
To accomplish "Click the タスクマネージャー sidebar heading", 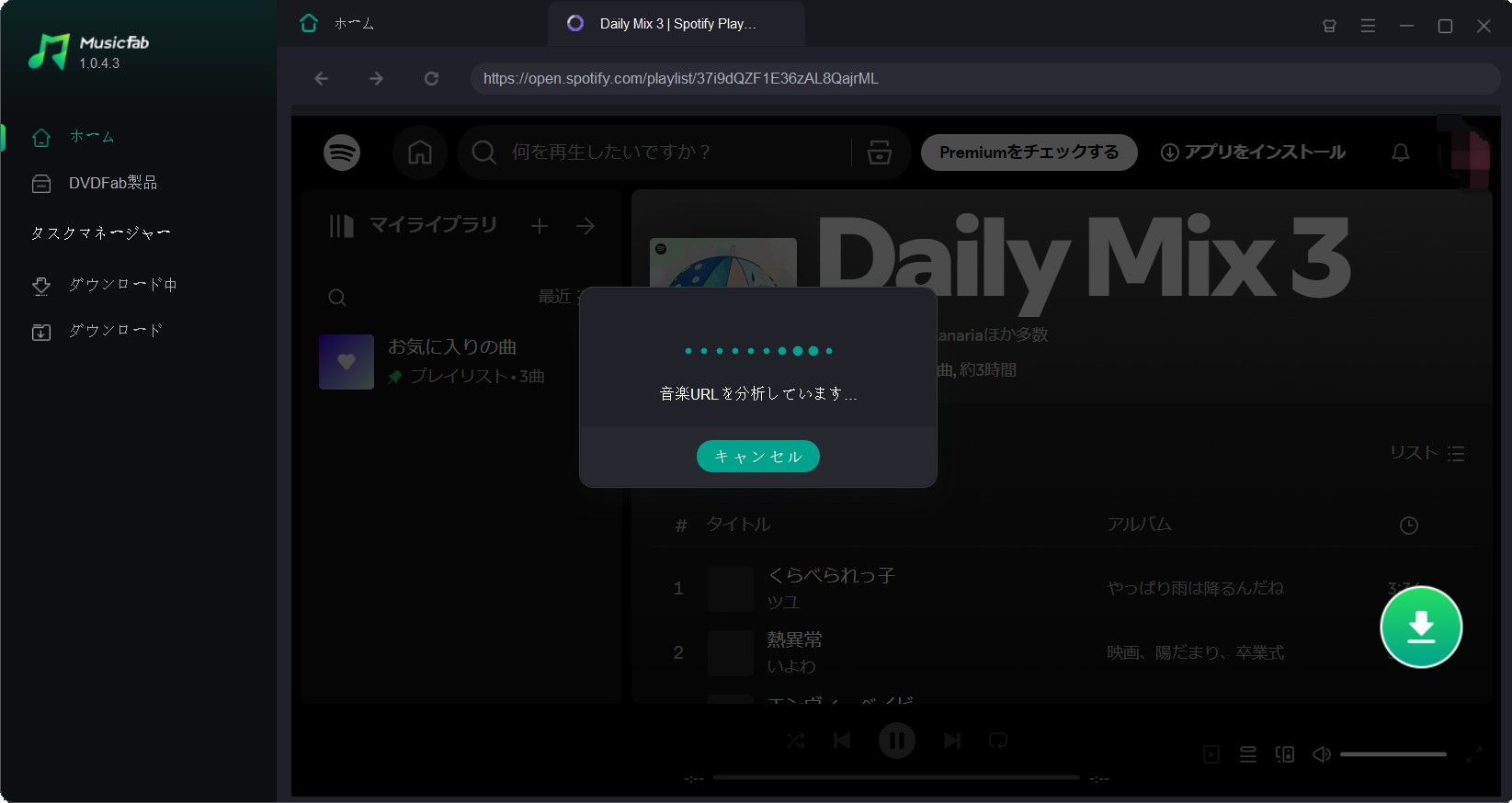I will pos(100,233).
